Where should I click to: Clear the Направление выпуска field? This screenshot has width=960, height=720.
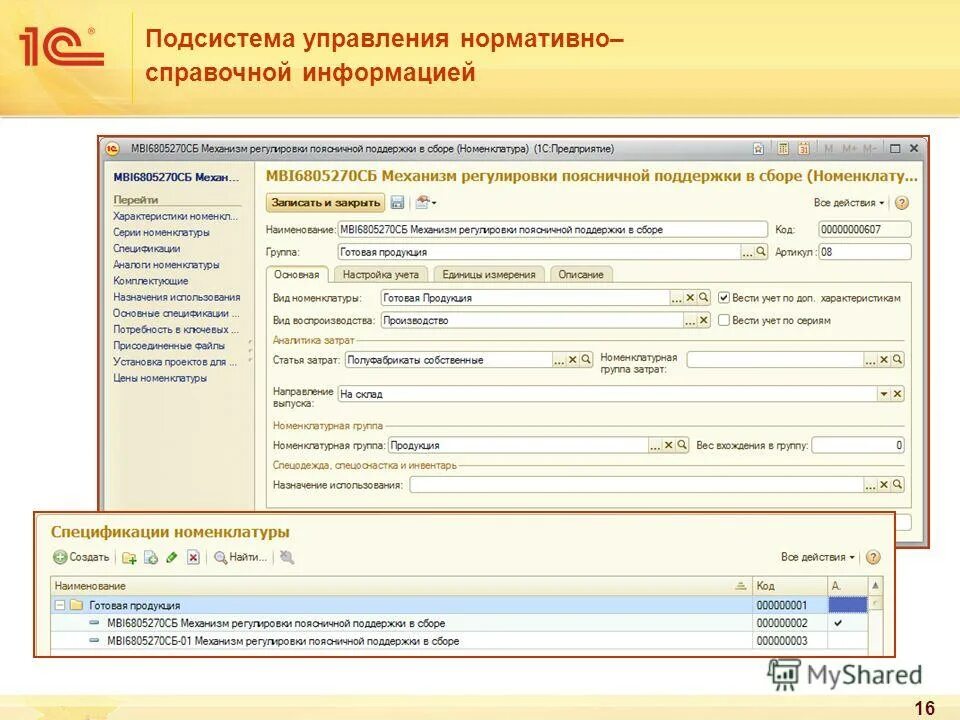897,394
